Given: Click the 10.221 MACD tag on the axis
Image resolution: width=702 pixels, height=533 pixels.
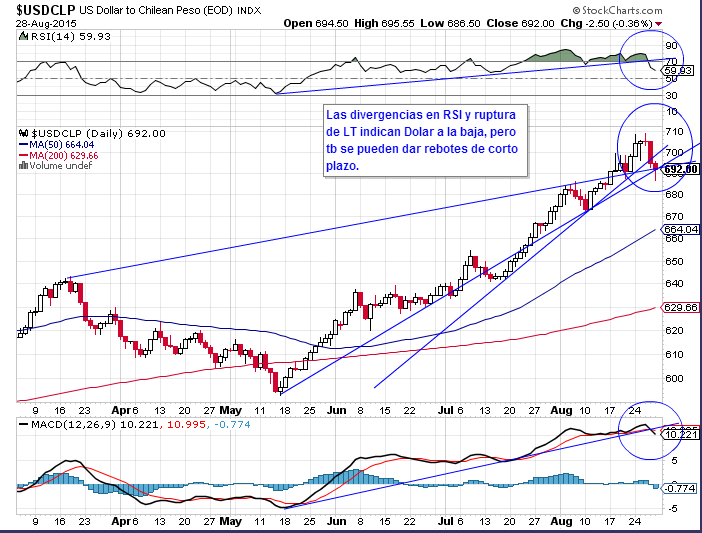Looking at the screenshot, I should click(x=681, y=435).
